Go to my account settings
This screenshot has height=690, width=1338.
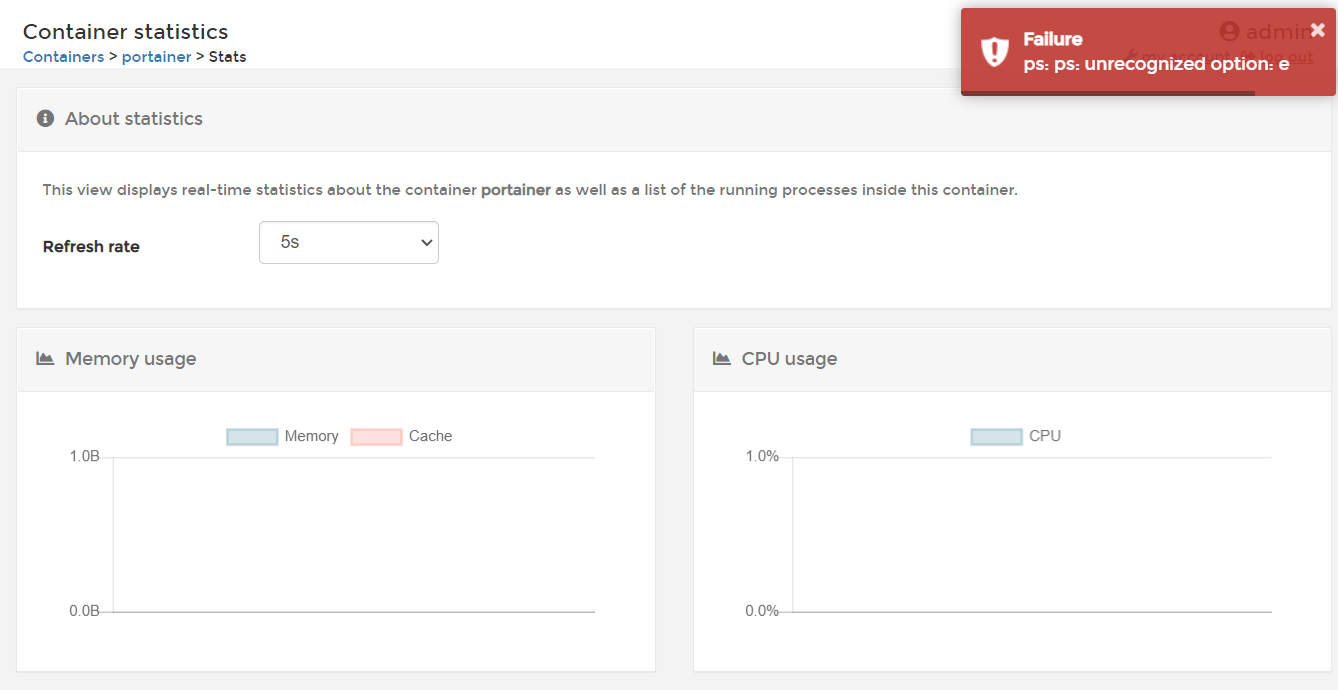(x=1186, y=56)
